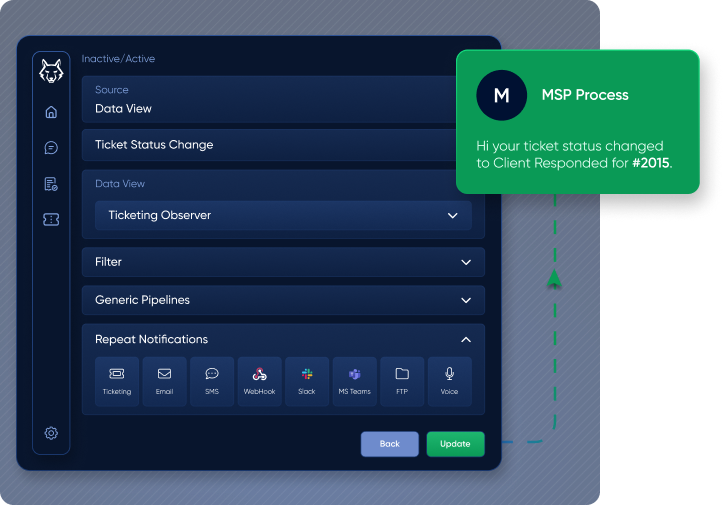724x505 pixels.
Task: Collapse the Repeat Notifications section
Action: coord(465,340)
